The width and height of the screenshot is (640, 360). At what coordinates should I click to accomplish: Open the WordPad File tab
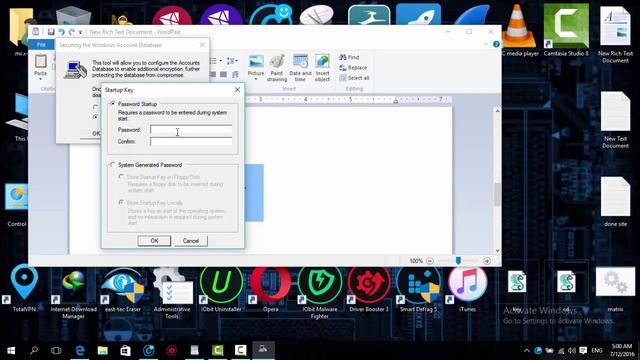pos(41,44)
